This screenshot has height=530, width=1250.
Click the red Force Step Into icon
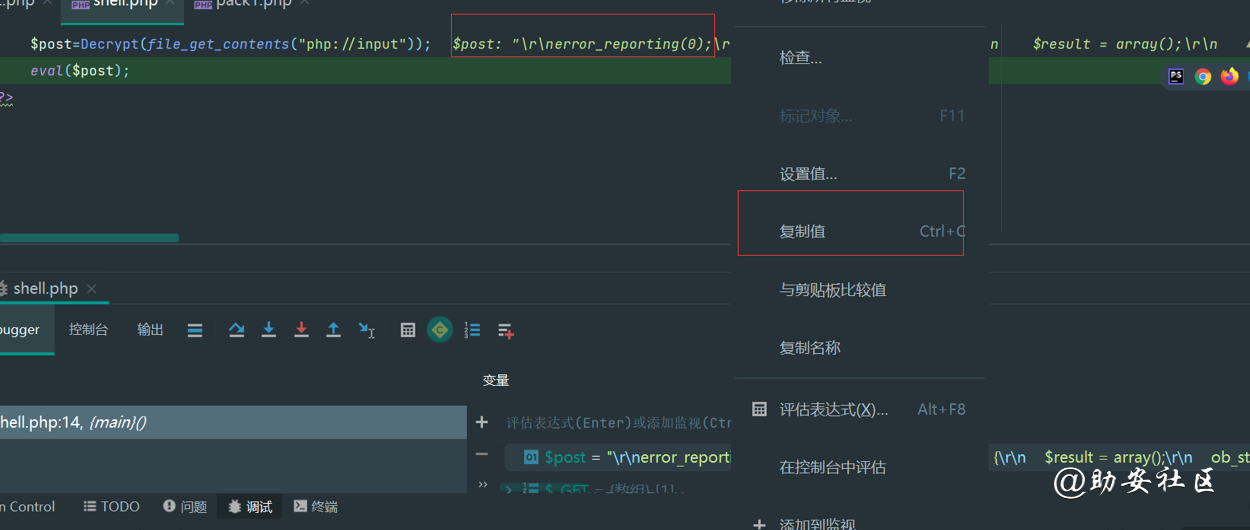tap(301, 330)
